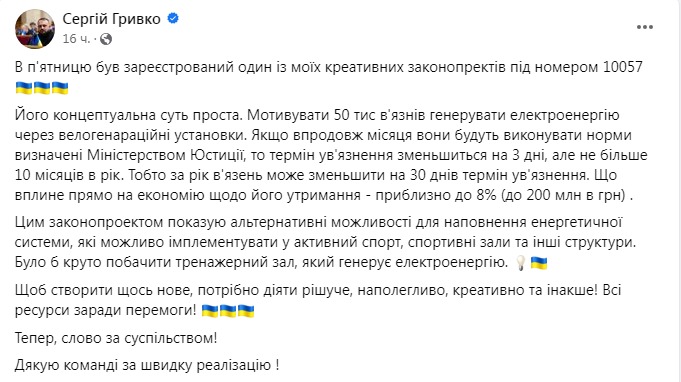Image resolution: width=681 pixels, height=382 pixels.
Task: Click the line starting 'Його концептуальна суть проста'
Action: [317, 115]
